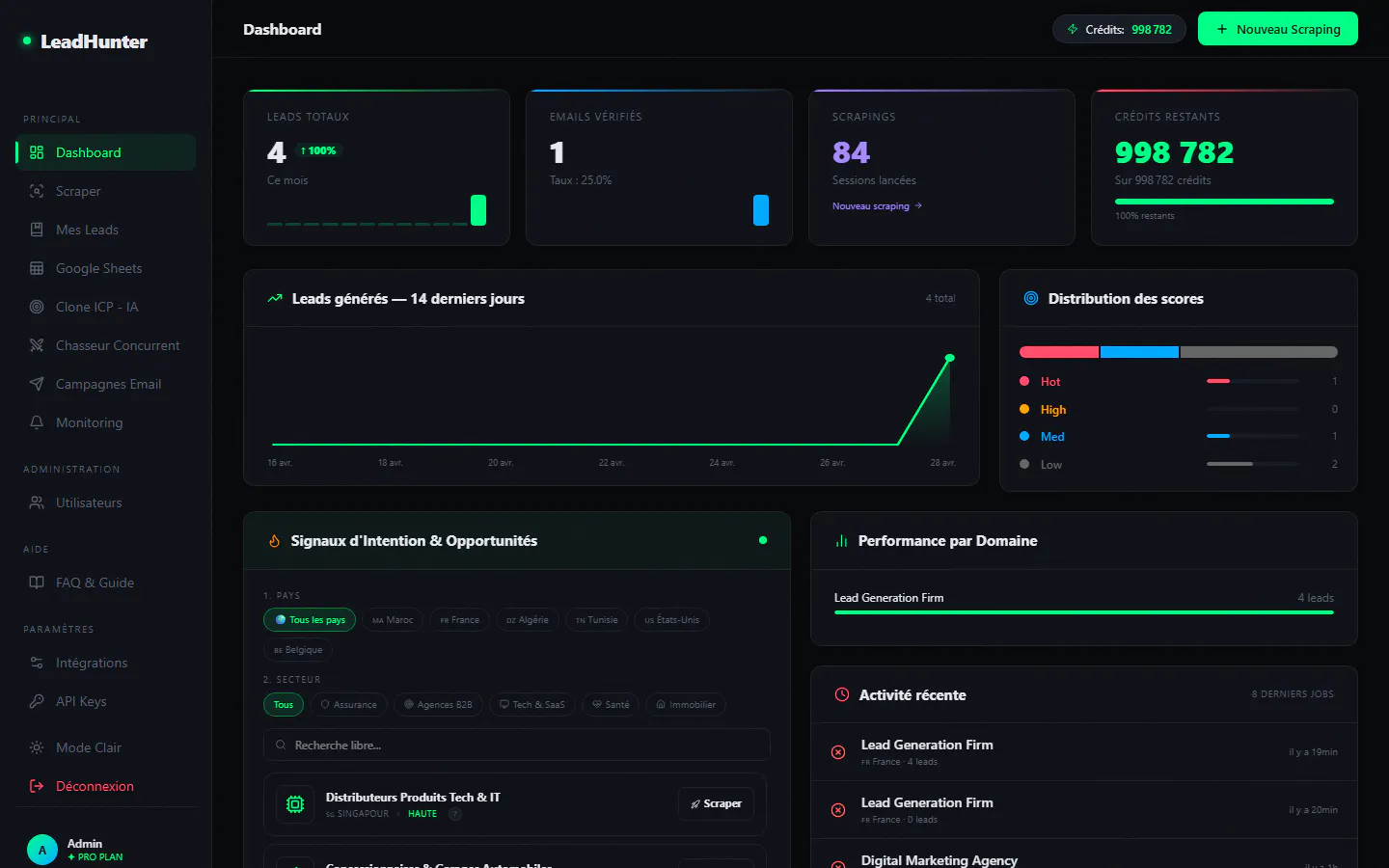Click the Intégrations sliders icon

[37, 663]
